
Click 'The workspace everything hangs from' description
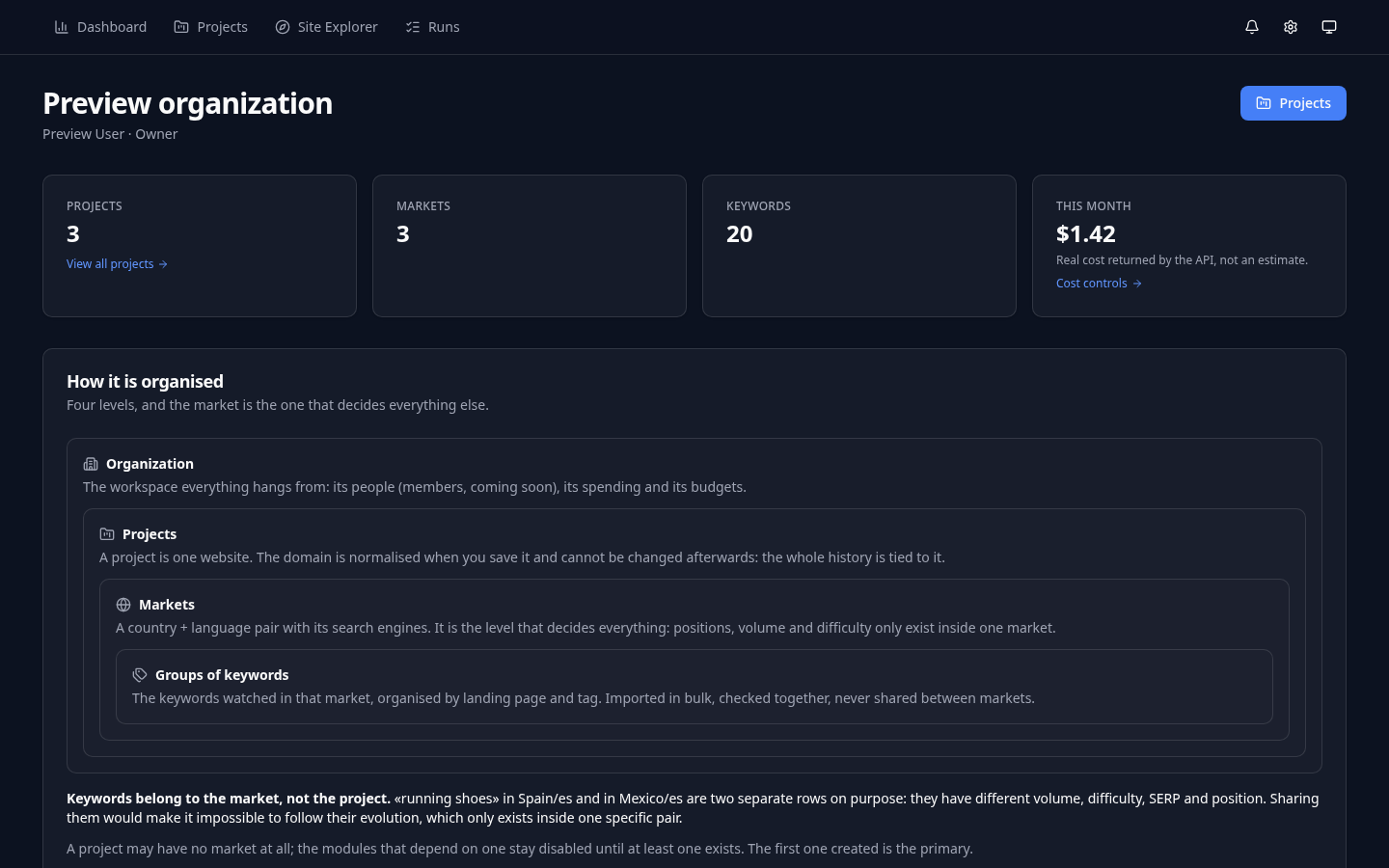point(415,487)
